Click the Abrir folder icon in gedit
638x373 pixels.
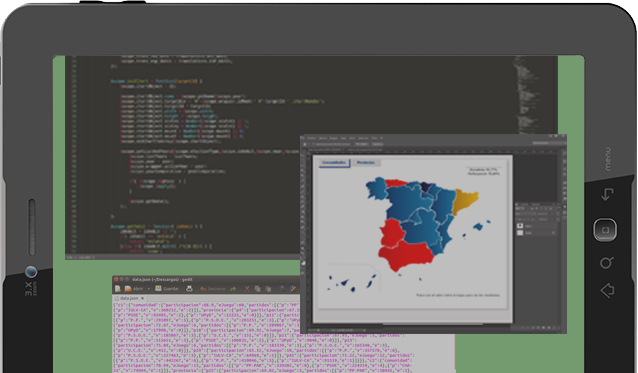[x=128, y=289]
